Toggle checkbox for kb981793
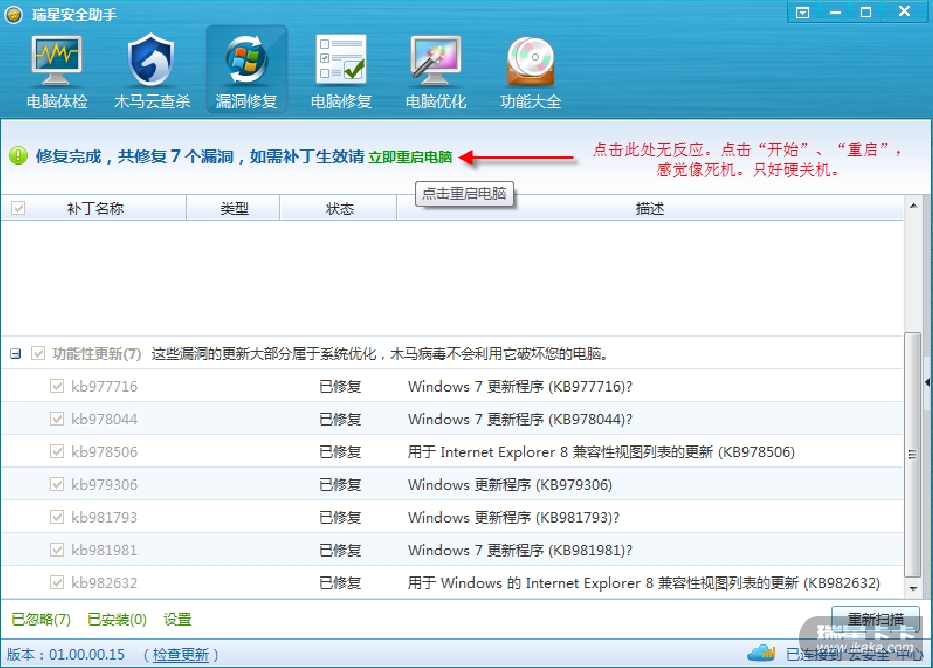Screen dimensions: 933x668 (57, 517)
